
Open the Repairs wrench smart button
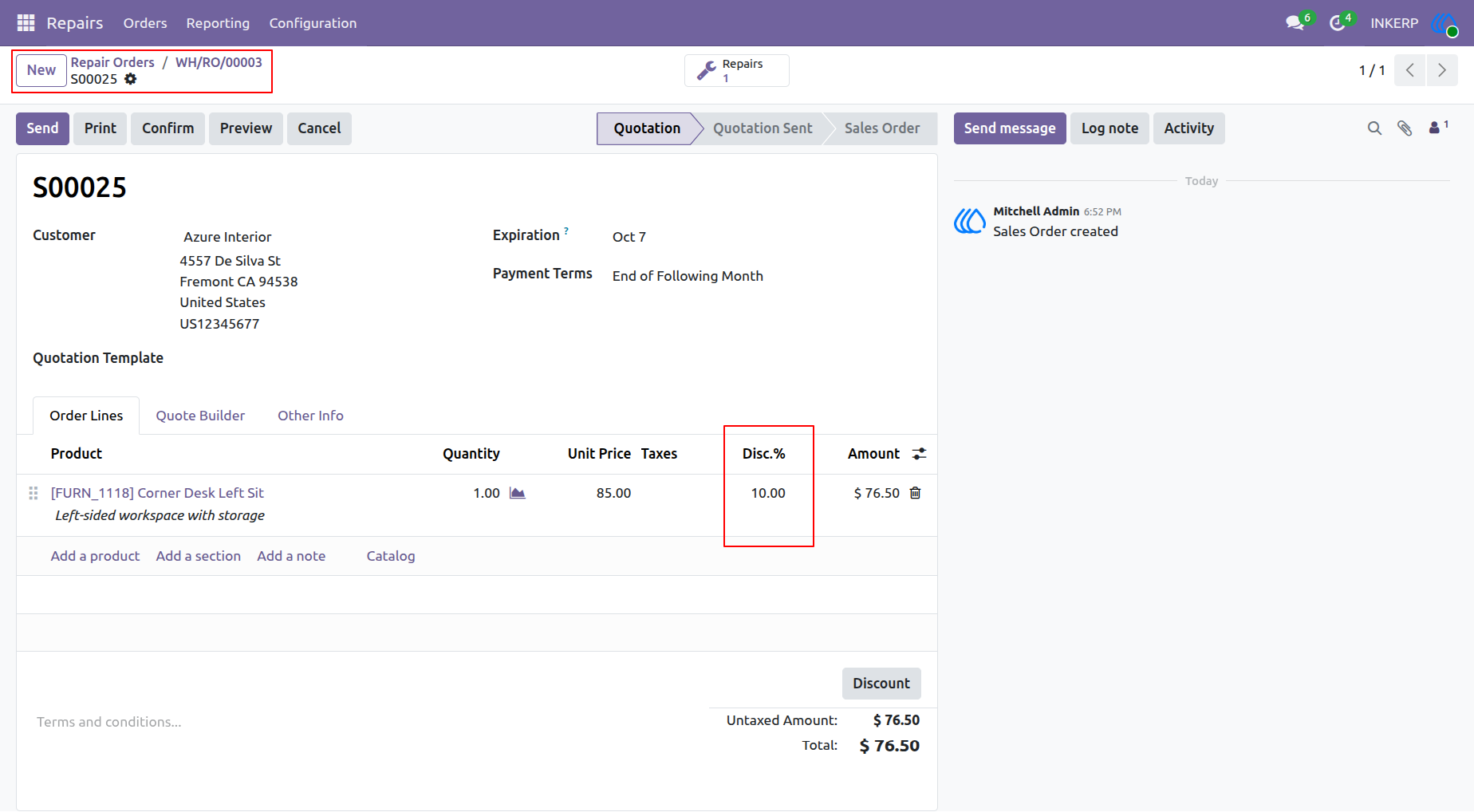pos(736,70)
